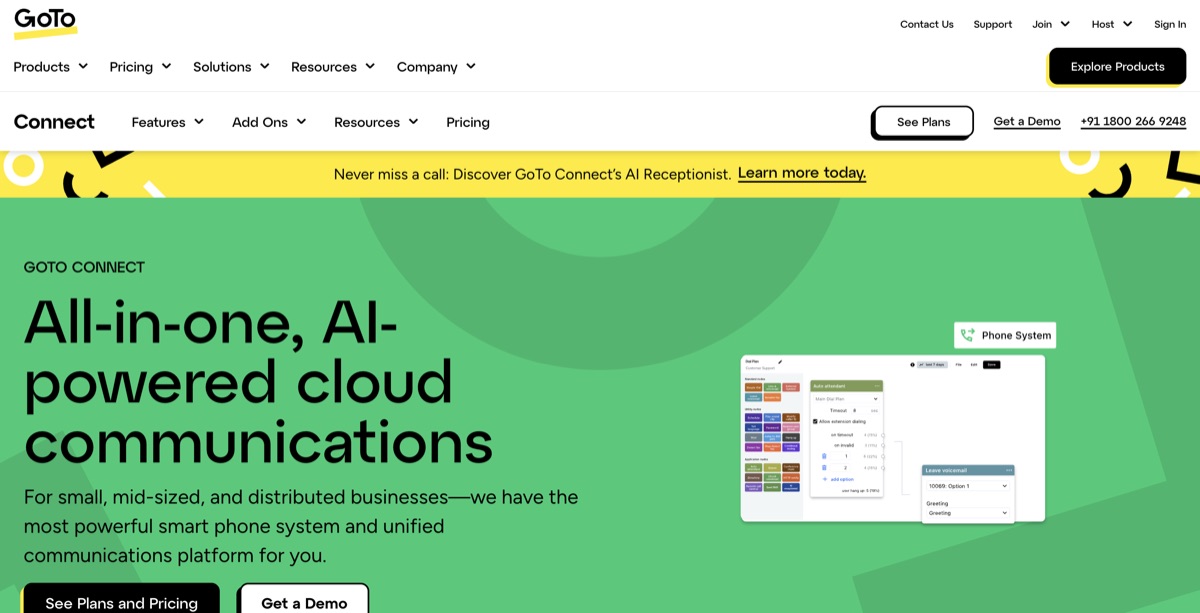Click Get a Demo link beside See Plans
Screen dimensions: 1200x613
[x=1027, y=122]
